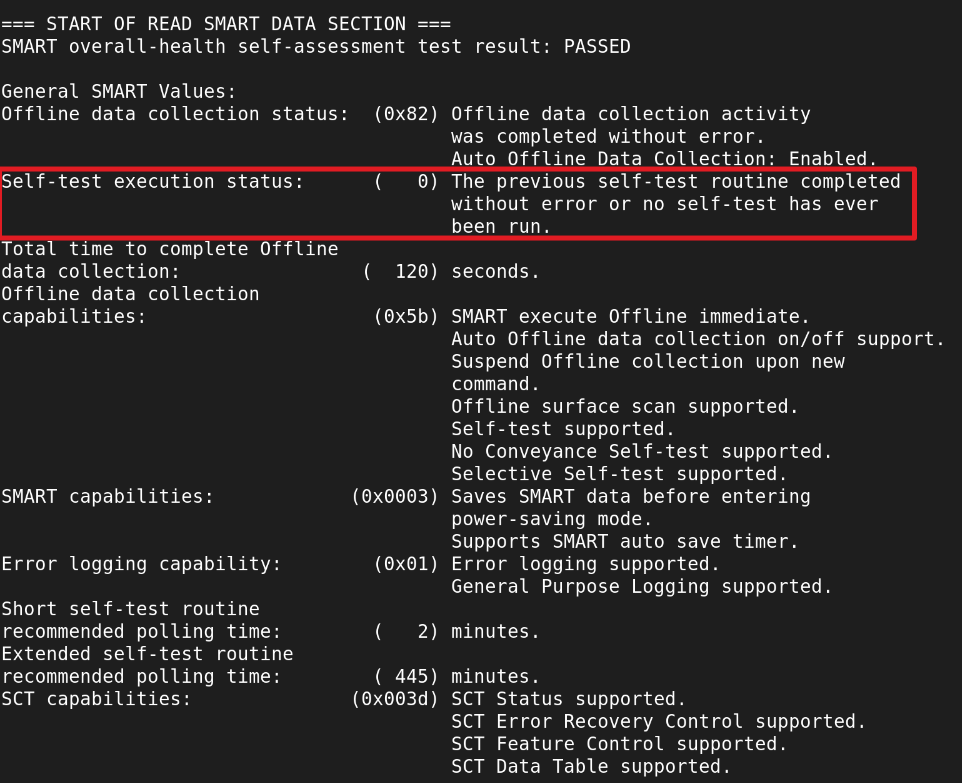
Task: Click the 'Error logging capability:' label
Action: (141, 564)
